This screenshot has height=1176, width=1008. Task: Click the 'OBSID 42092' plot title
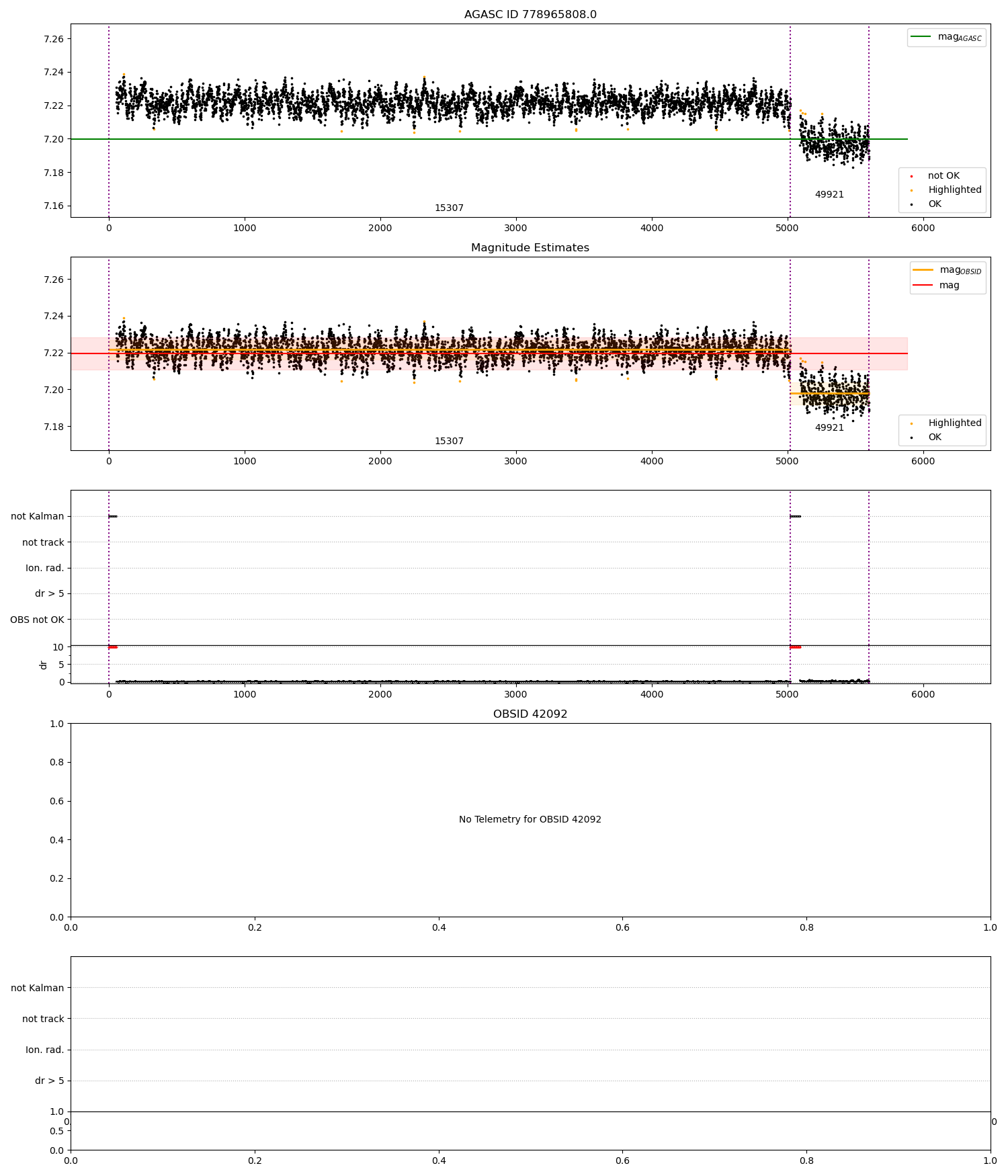530,714
